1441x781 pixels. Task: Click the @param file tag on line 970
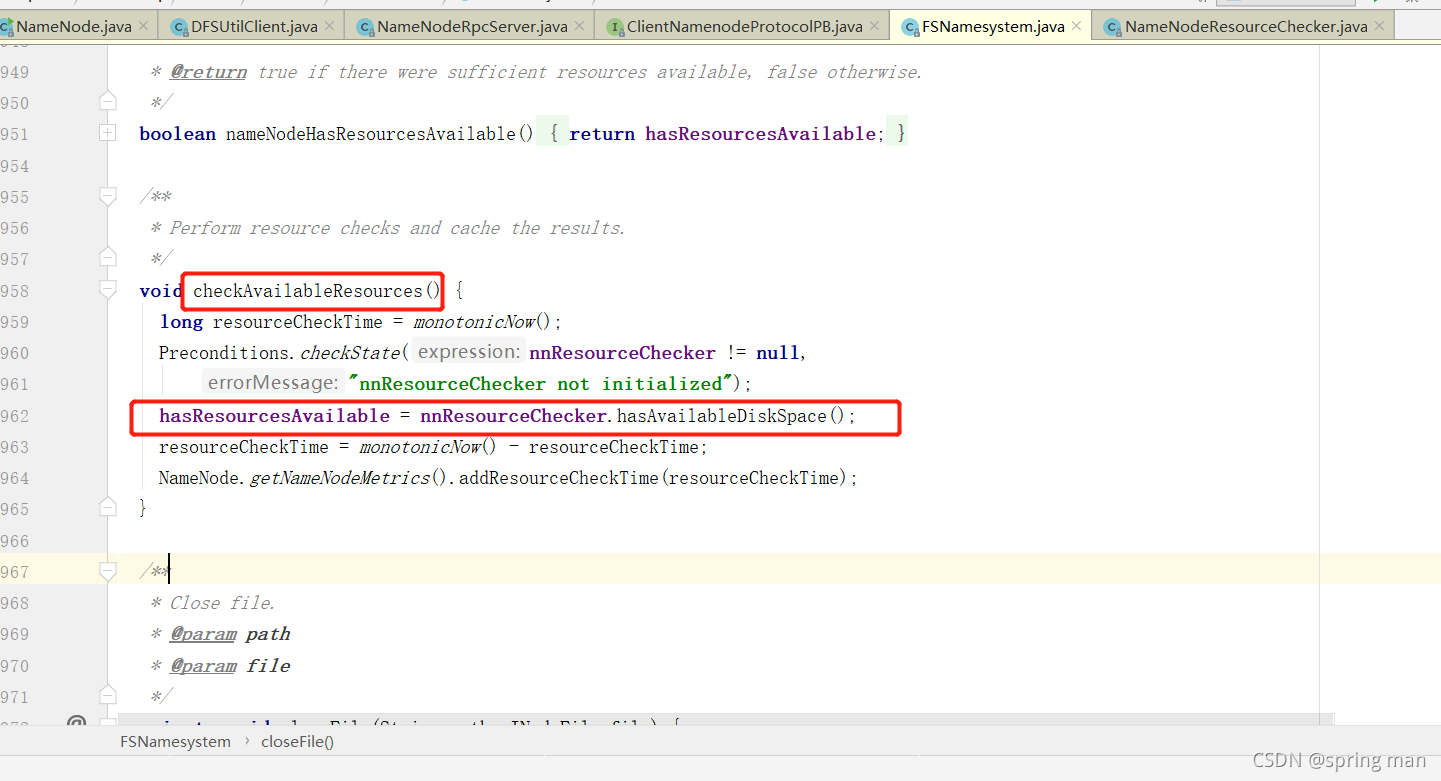230,666
